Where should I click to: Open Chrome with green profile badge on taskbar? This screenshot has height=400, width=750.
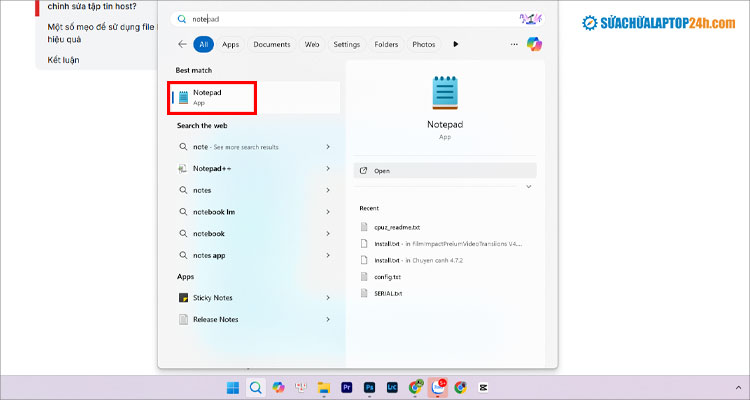pyautogui.click(x=415, y=387)
